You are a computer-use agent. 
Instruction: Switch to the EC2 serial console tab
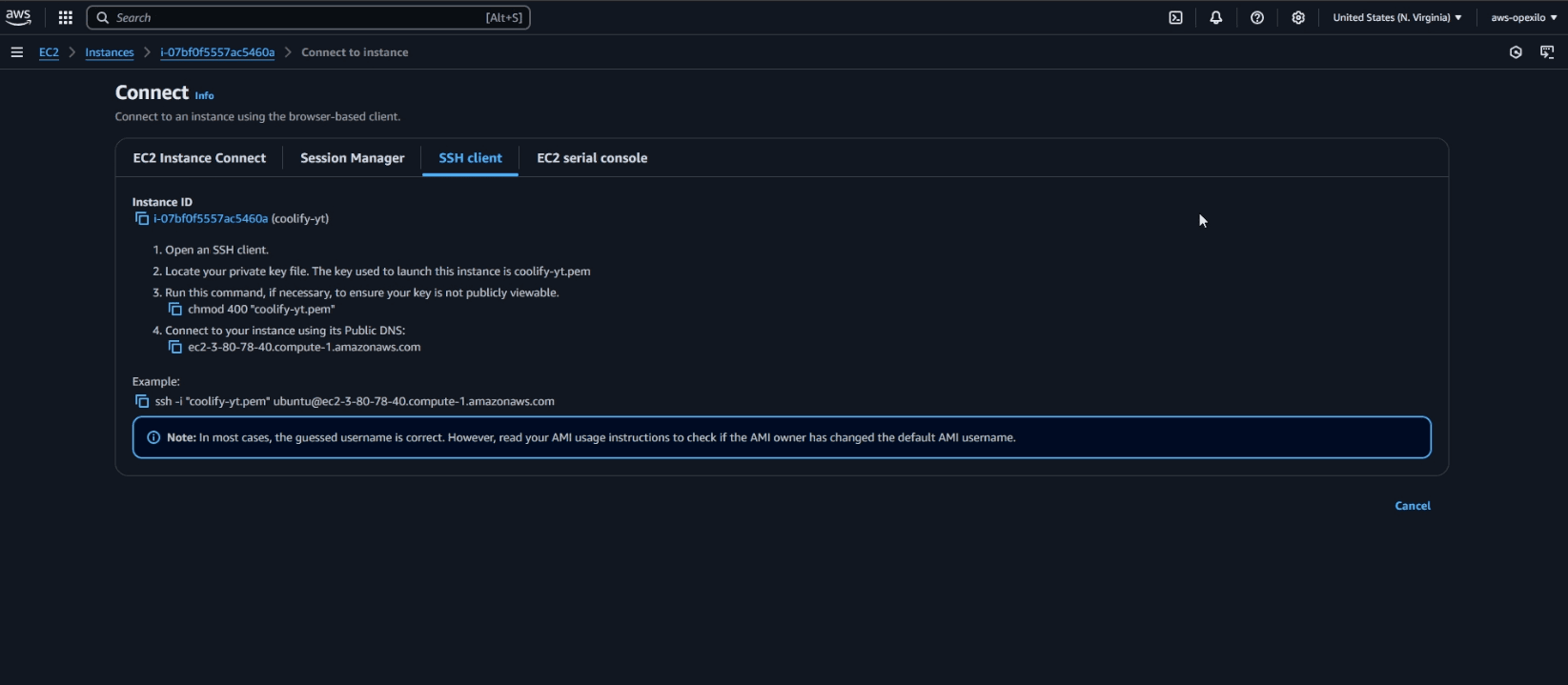(x=592, y=158)
